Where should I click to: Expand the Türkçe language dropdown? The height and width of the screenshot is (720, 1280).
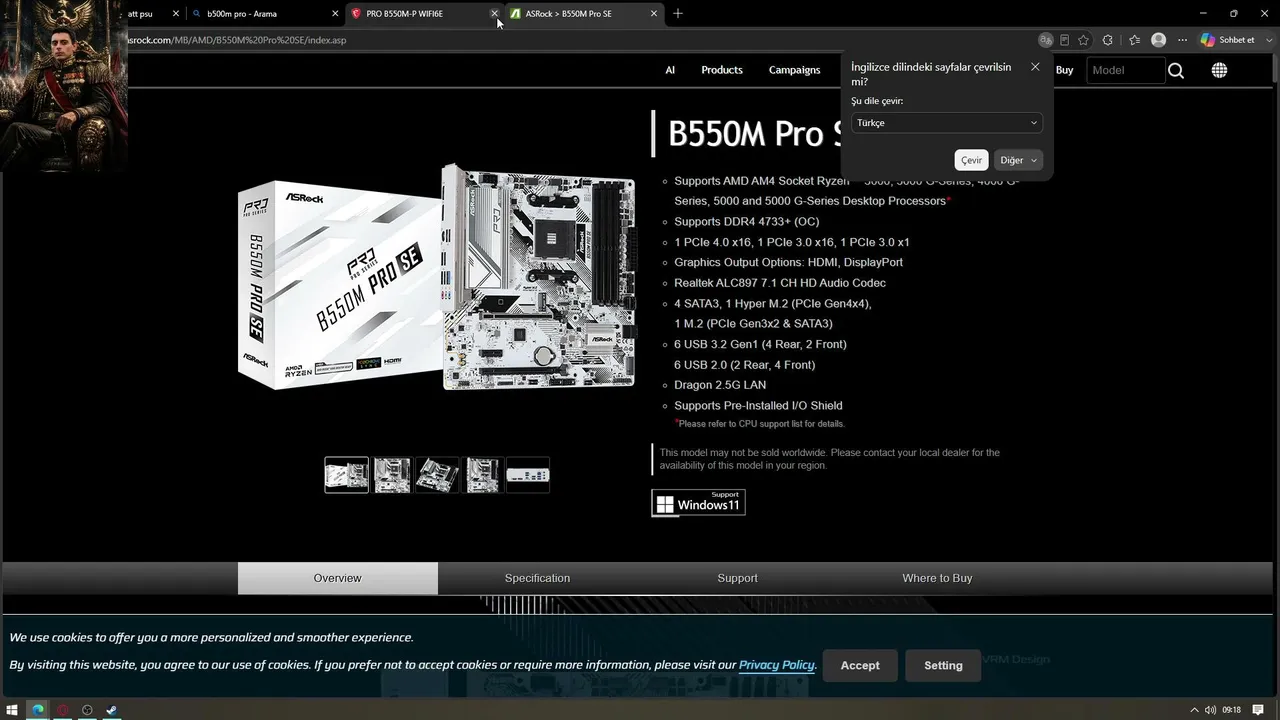click(947, 123)
